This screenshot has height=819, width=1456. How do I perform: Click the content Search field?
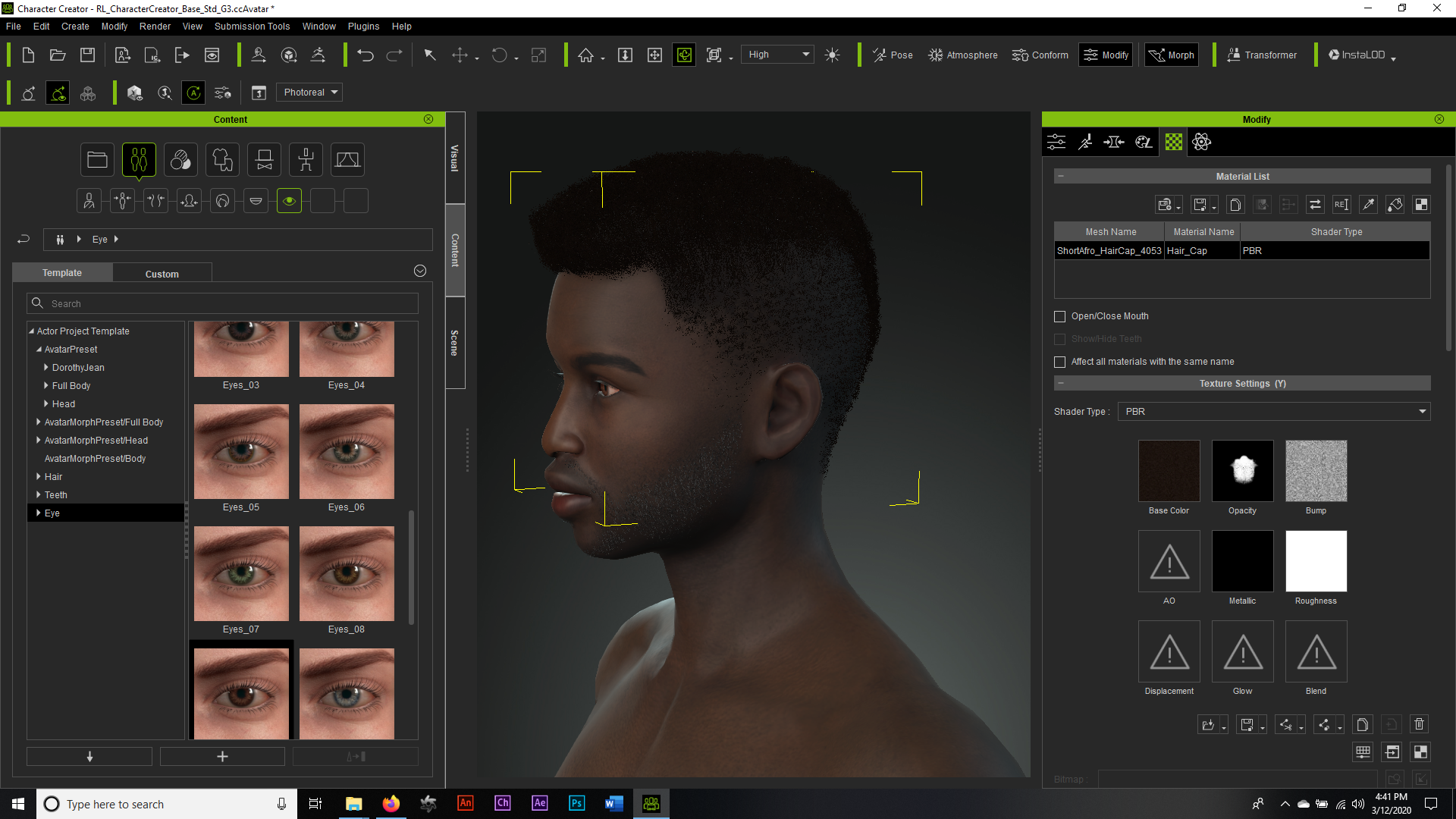click(x=222, y=303)
